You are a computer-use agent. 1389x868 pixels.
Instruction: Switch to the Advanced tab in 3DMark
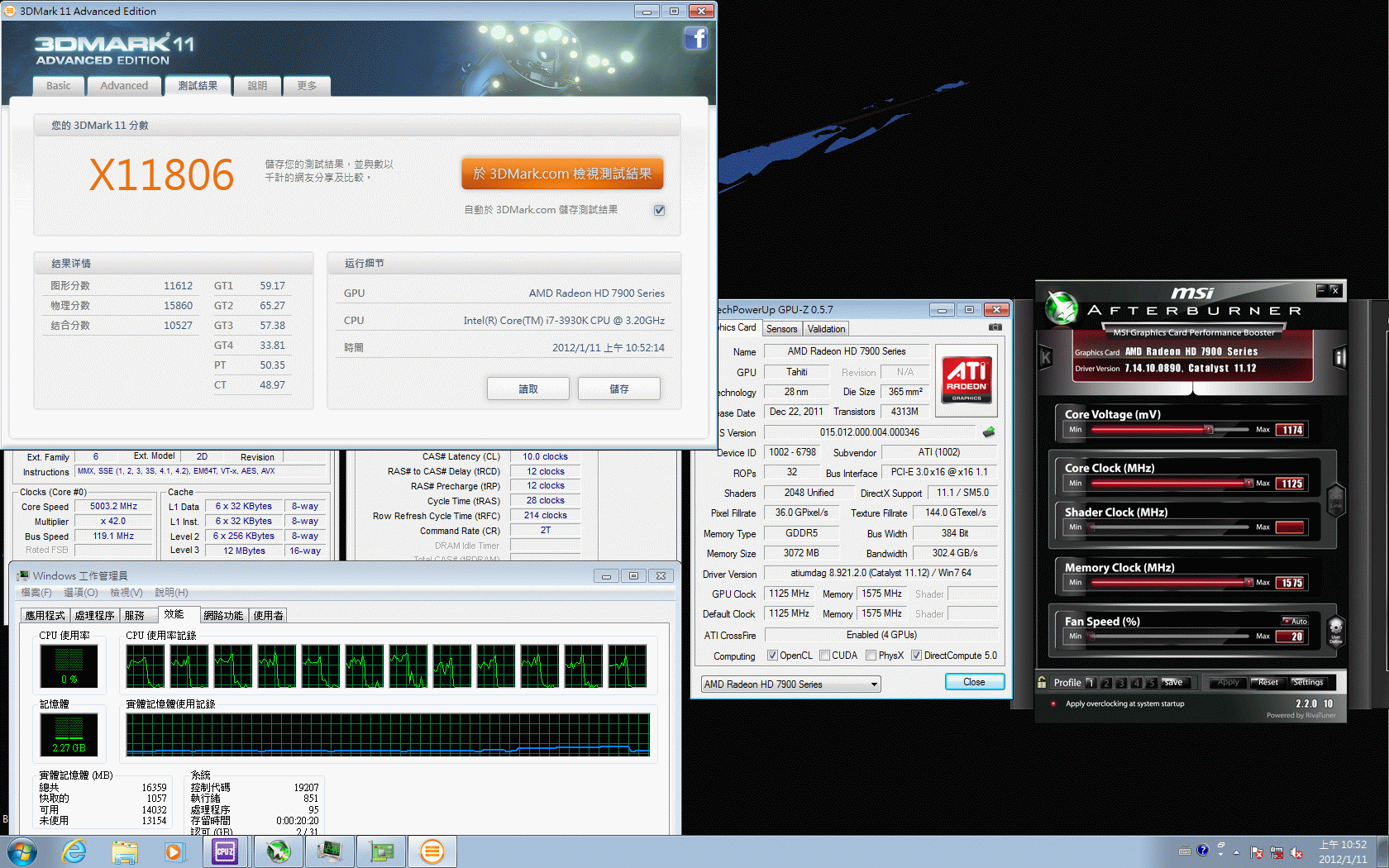click(124, 86)
